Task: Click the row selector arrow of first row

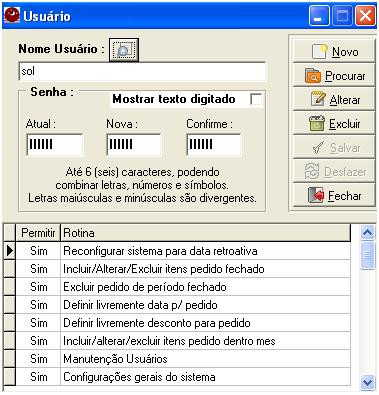Action: 10,251
